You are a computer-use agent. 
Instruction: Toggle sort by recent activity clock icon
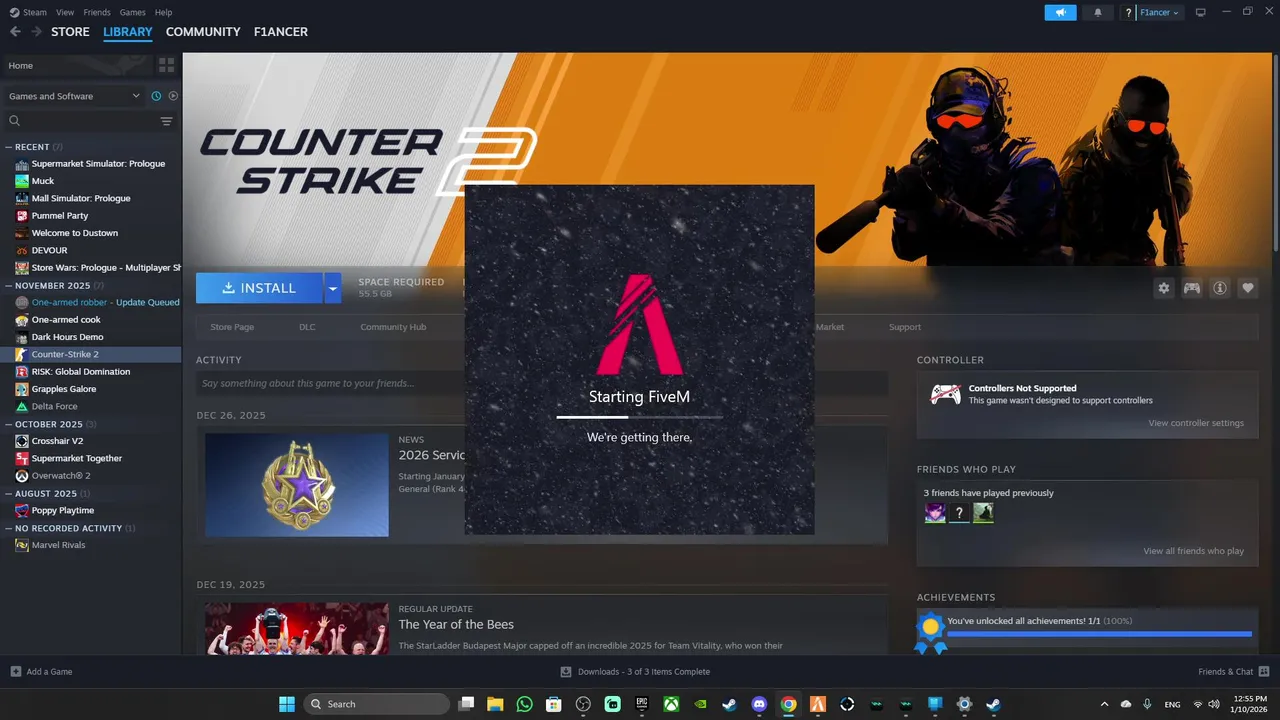(156, 96)
